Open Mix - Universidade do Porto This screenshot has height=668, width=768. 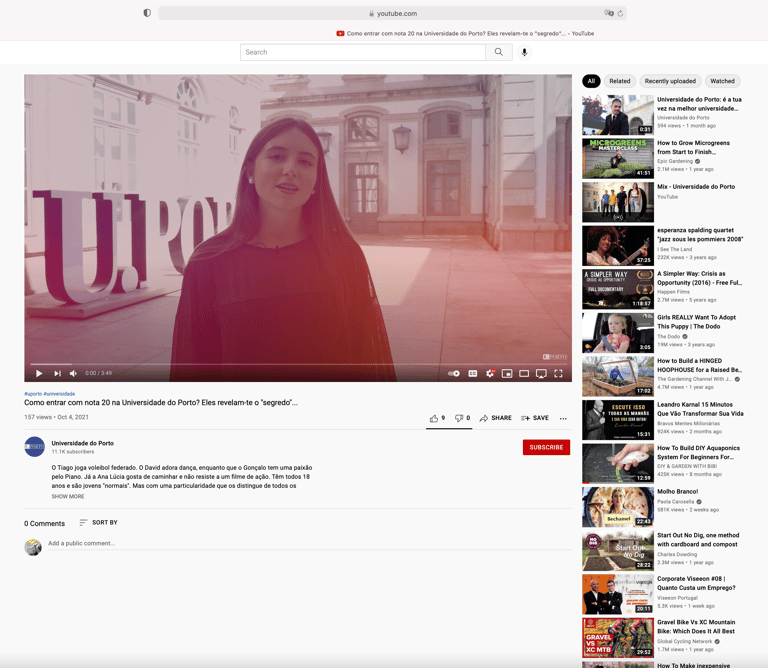[696, 187]
